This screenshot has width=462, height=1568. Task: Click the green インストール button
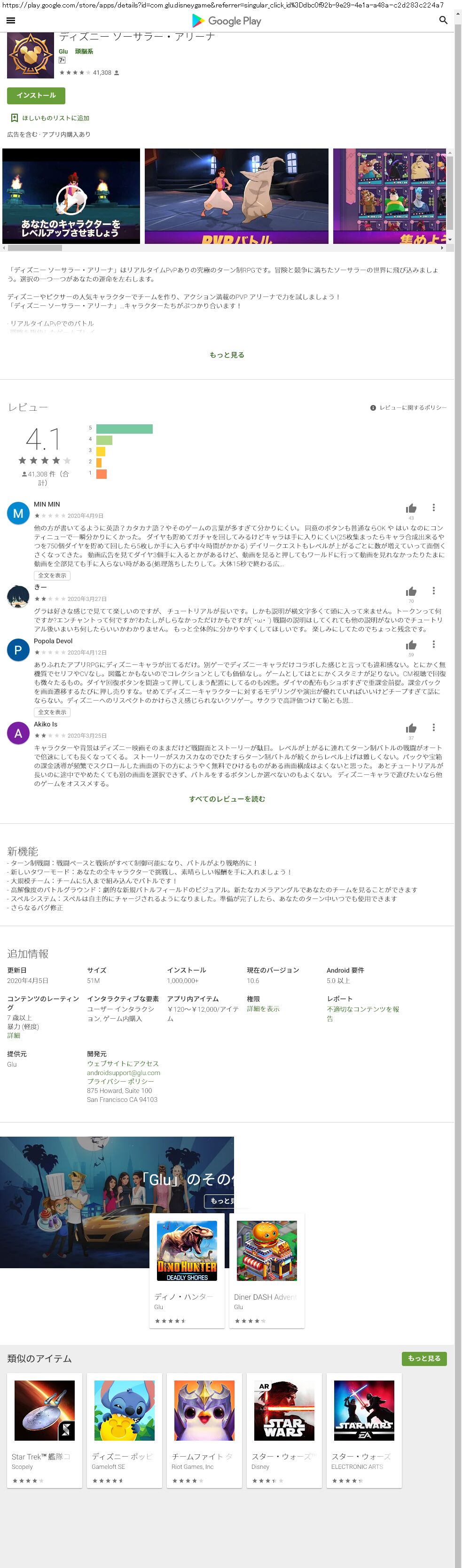36,95
